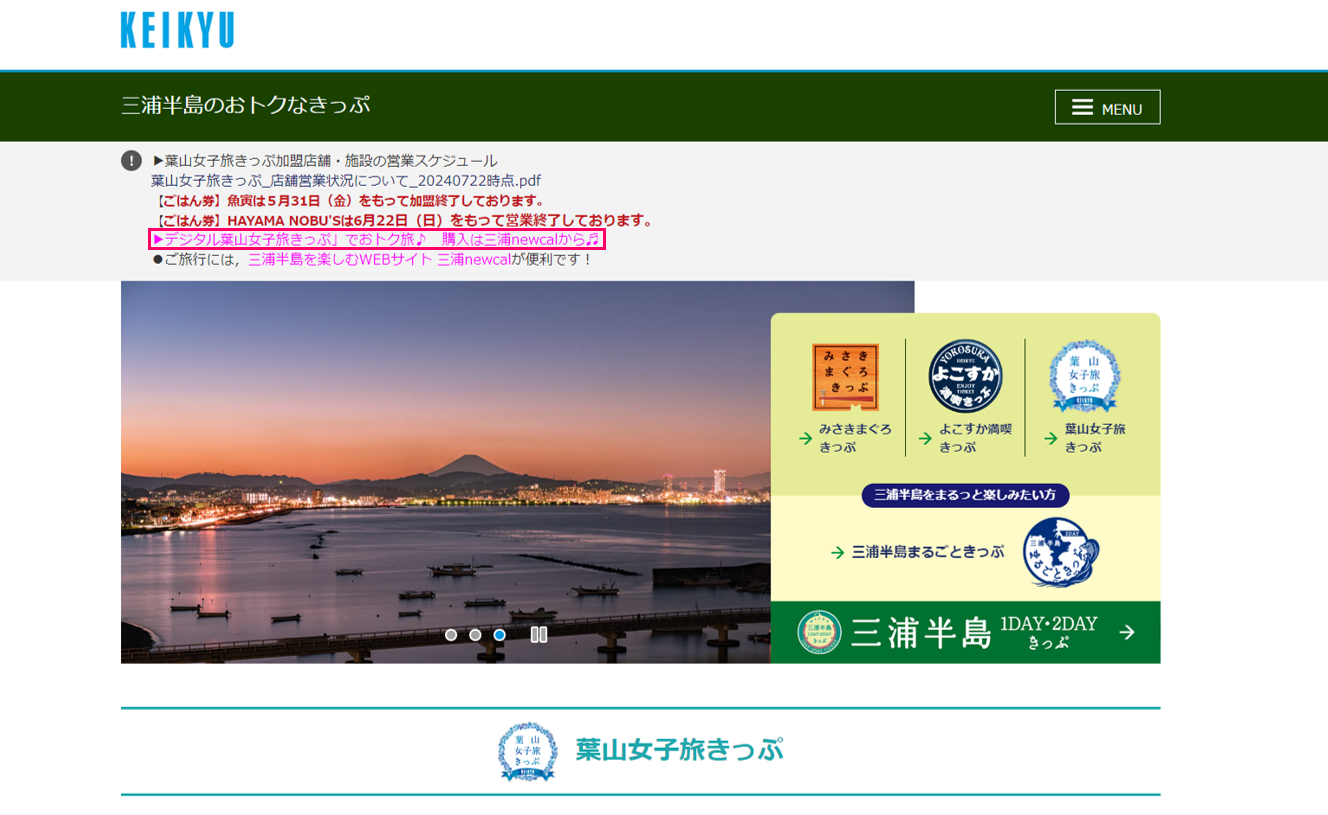Screen dimensions: 1328x815
Task: Open the 葉山女子旅きっぷ text link in side panel
Action: click(x=1085, y=438)
